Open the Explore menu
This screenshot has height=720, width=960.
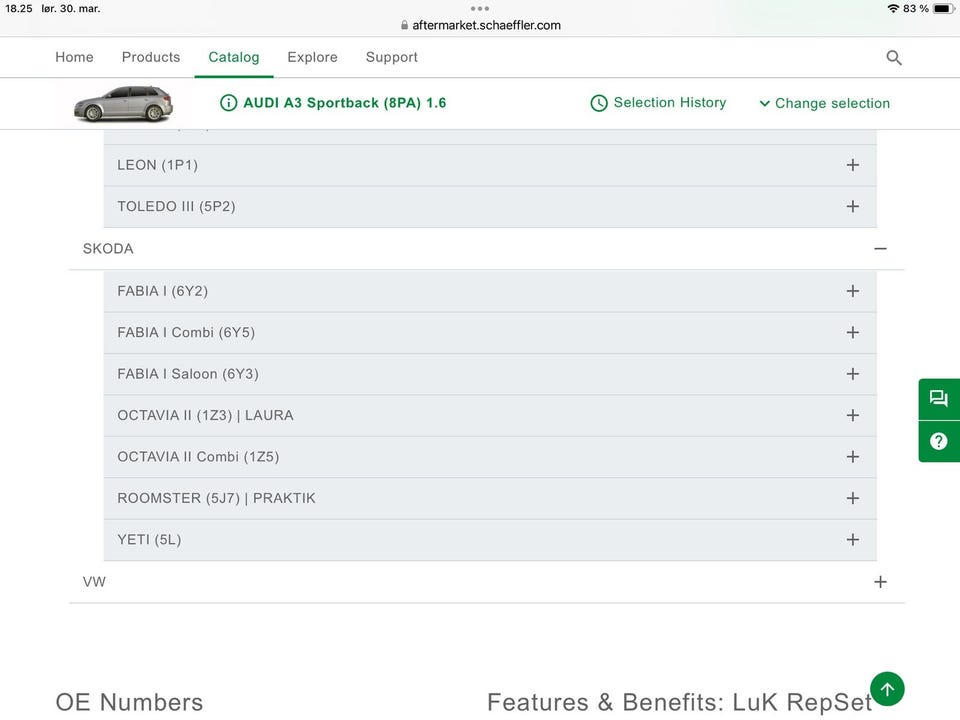pyautogui.click(x=312, y=57)
